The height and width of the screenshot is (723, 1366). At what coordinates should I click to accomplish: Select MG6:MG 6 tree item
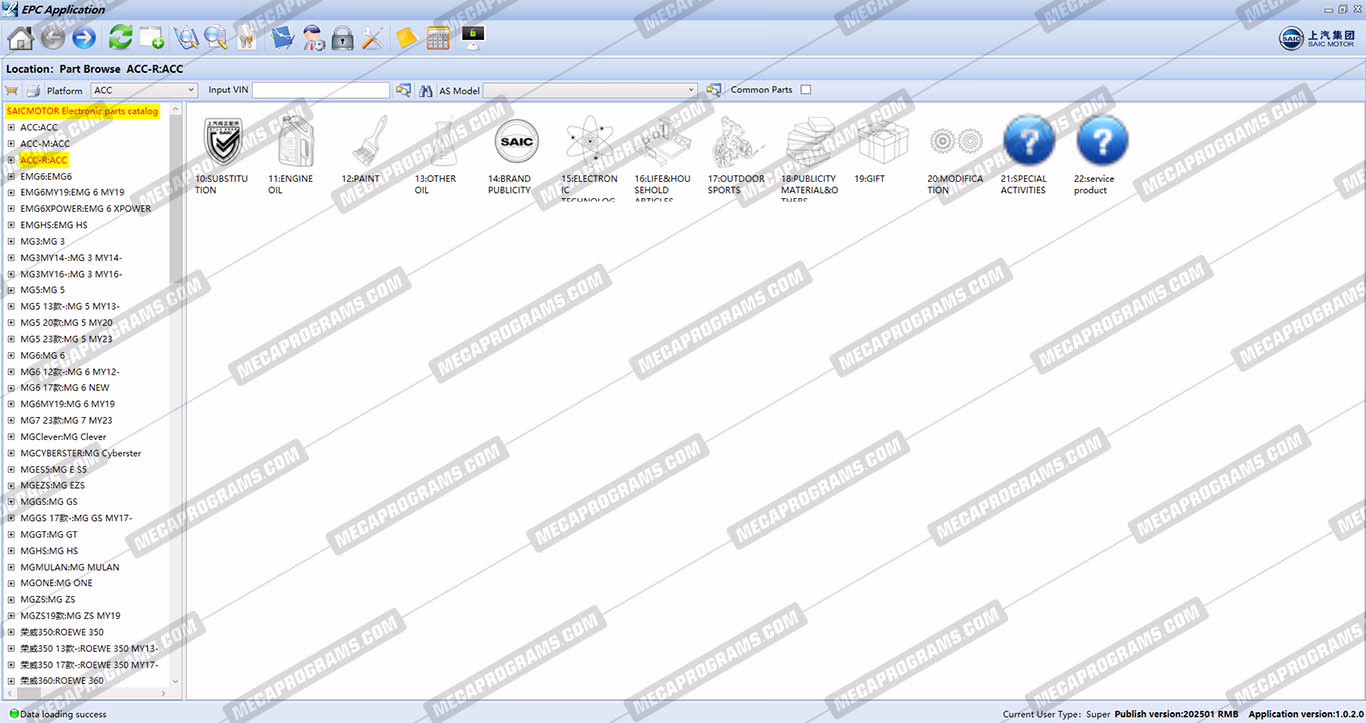[x=43, y=355]
